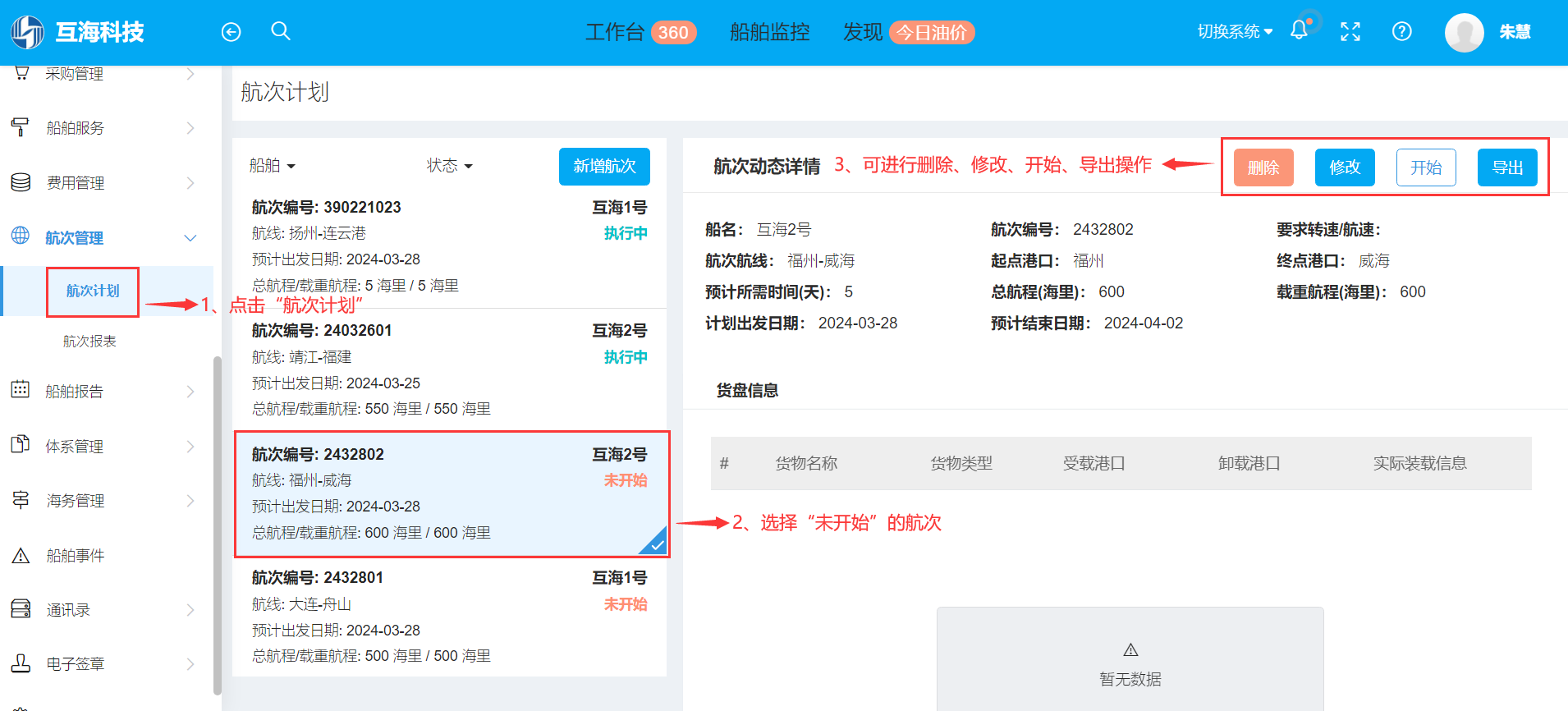Click the 电子签章 stamp icon
Screen dimensions: 1568x711
pos(21,663)
